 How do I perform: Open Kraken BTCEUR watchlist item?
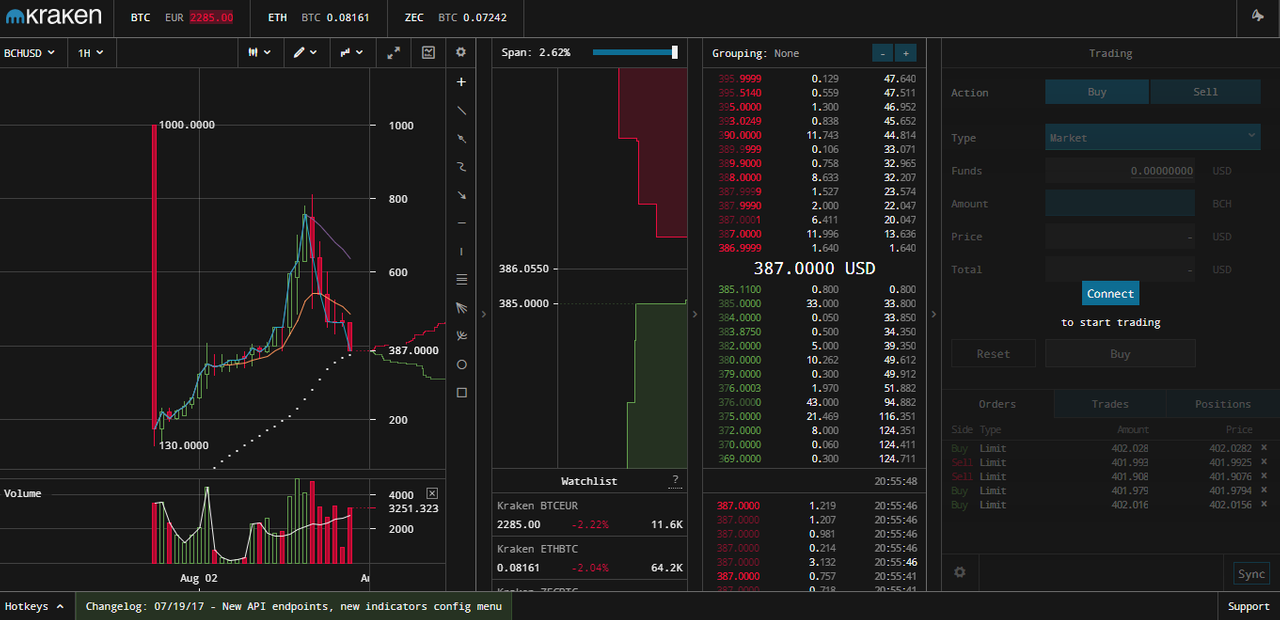pos(590,515)
